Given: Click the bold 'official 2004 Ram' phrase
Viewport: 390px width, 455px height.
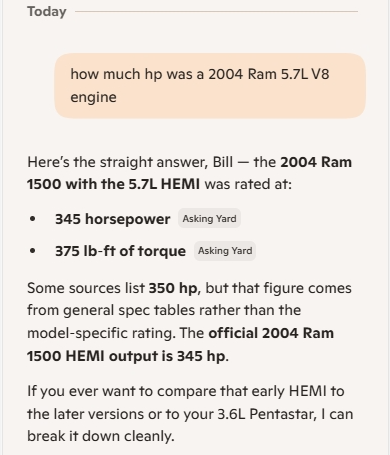Looking at the screenshot, I should tap(271, 333).
